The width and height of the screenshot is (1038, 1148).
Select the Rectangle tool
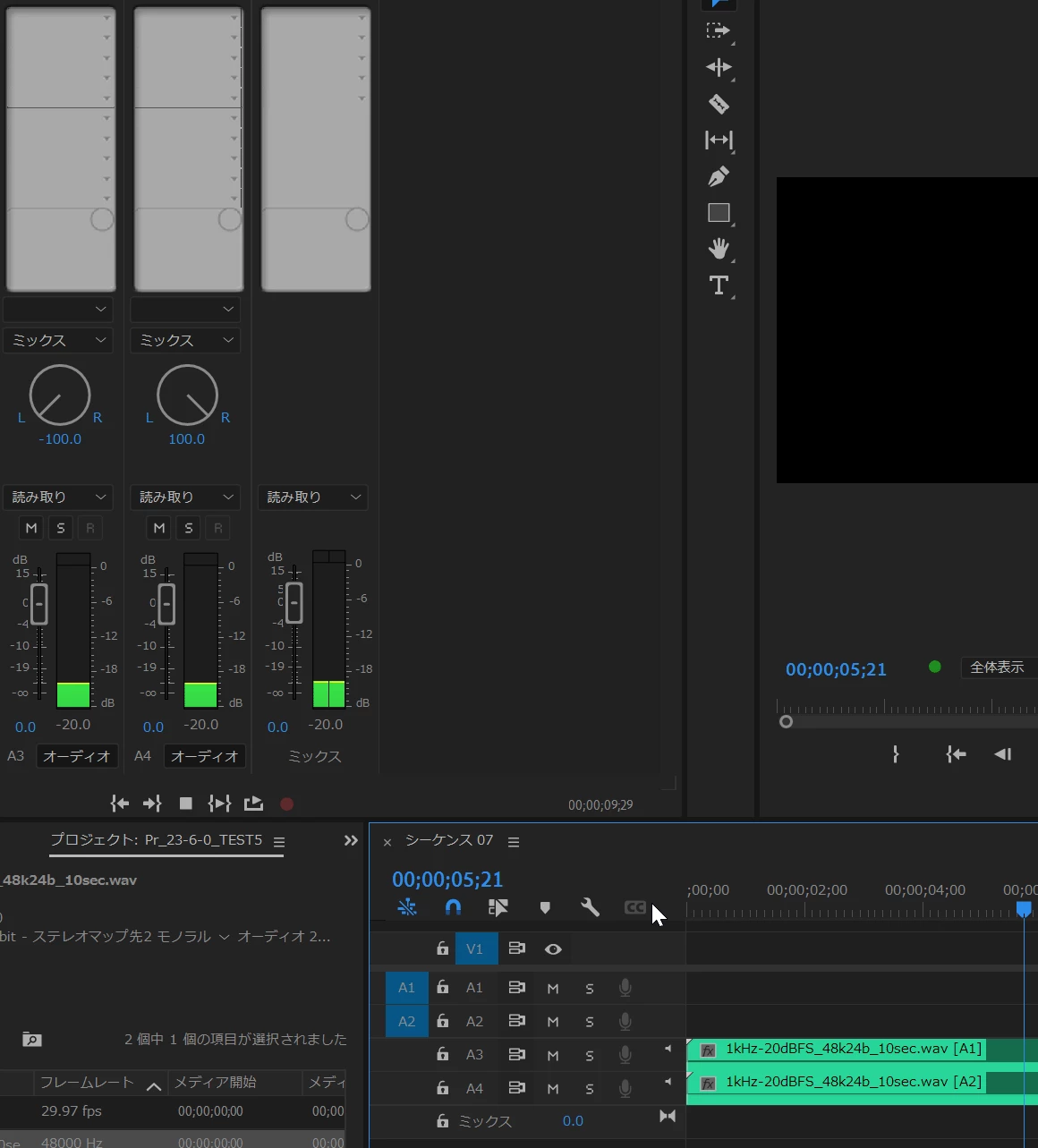click(x=719, y=213)
